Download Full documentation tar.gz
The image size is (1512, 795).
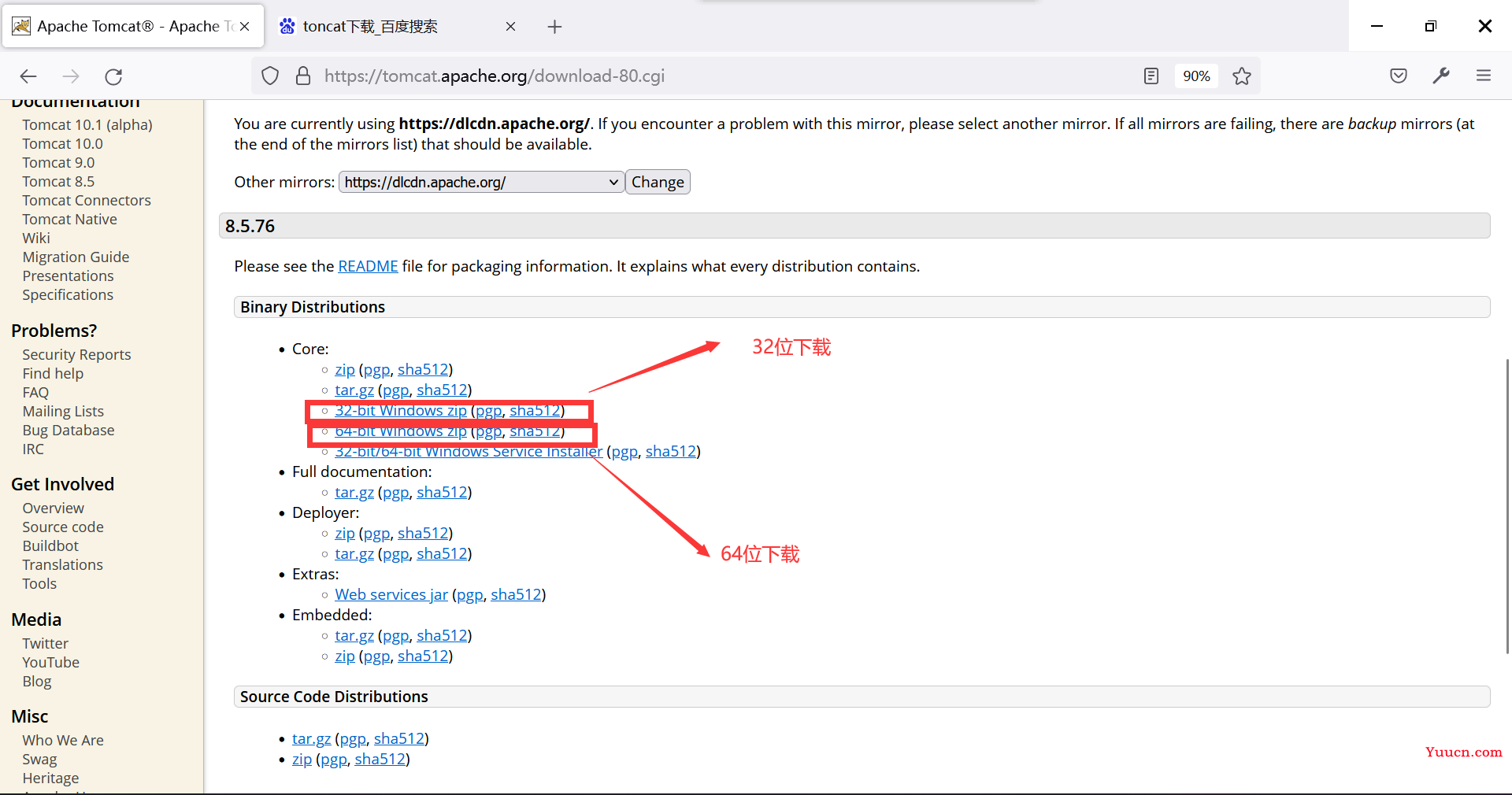(354, 492)
